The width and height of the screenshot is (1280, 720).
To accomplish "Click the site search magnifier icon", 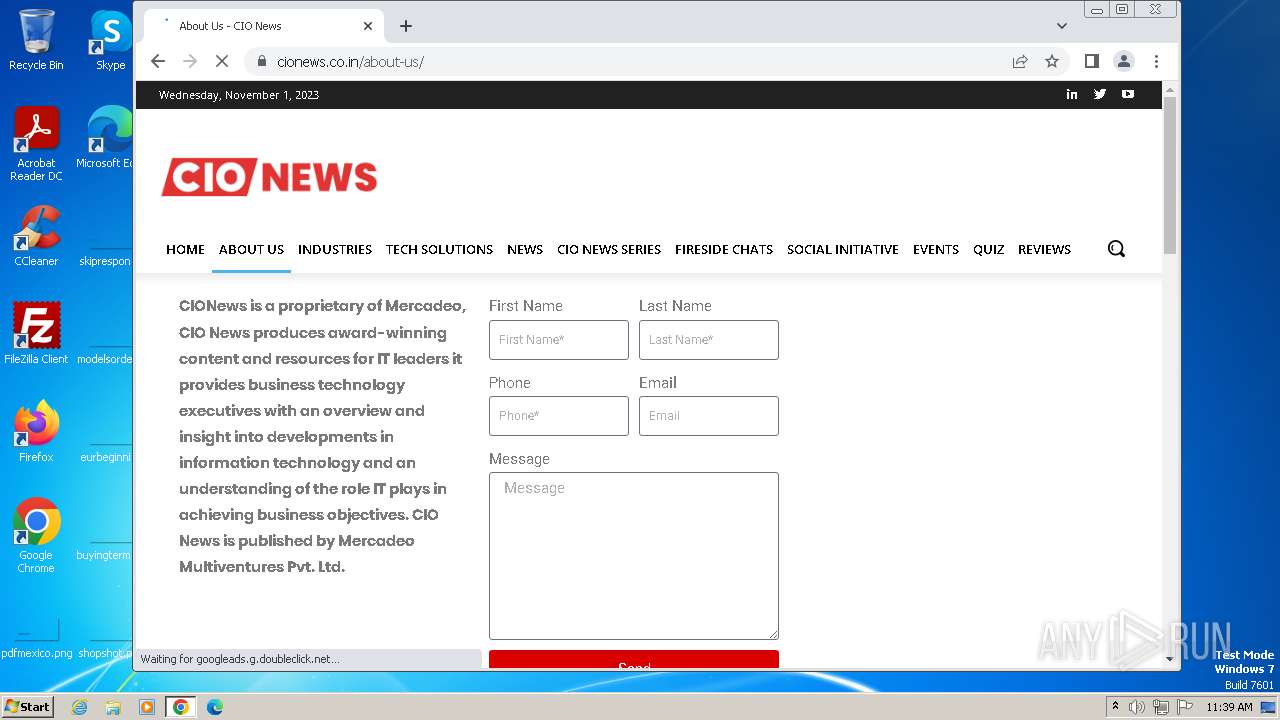I will pos(1116,249).
